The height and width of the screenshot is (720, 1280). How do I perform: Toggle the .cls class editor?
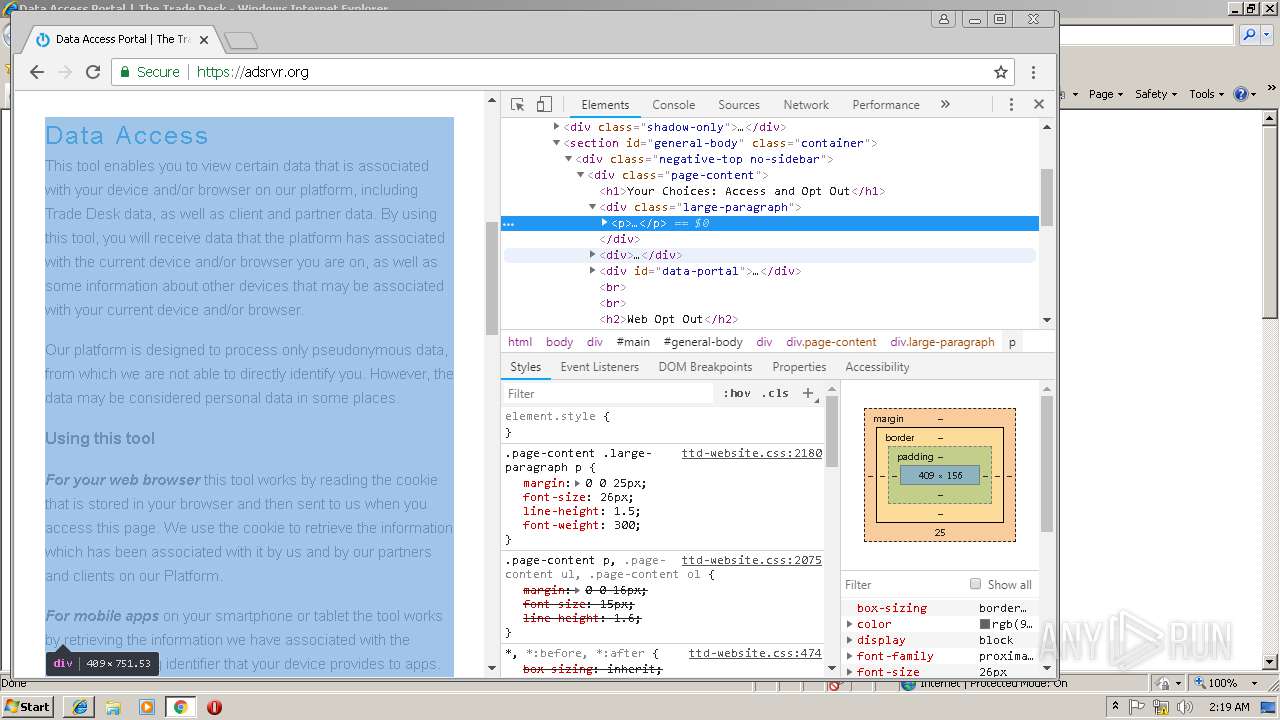pyautogui.click(x=775, y=393)
